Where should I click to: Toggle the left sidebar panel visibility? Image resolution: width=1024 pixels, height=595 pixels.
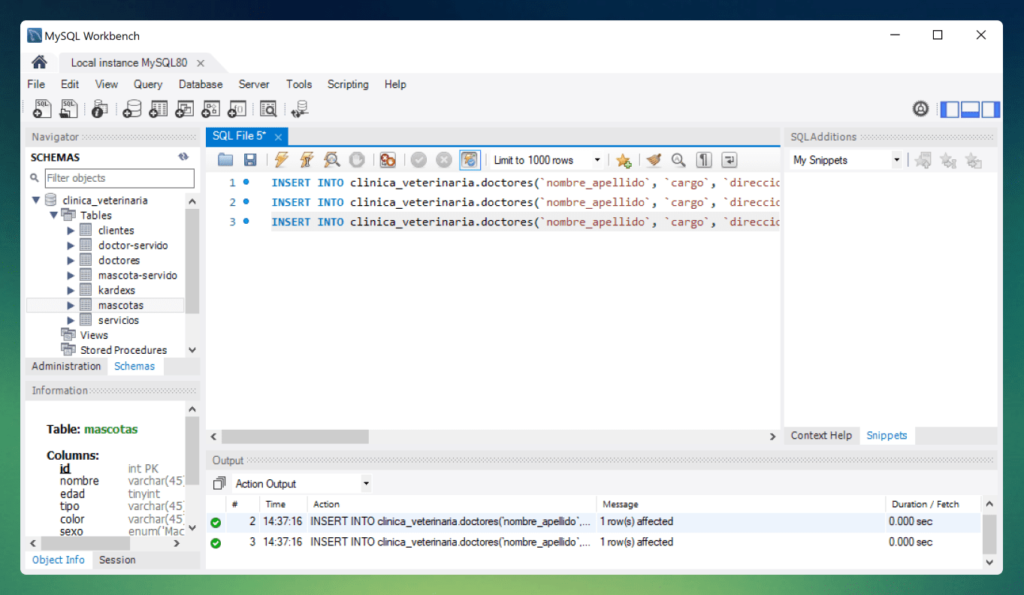951,109
